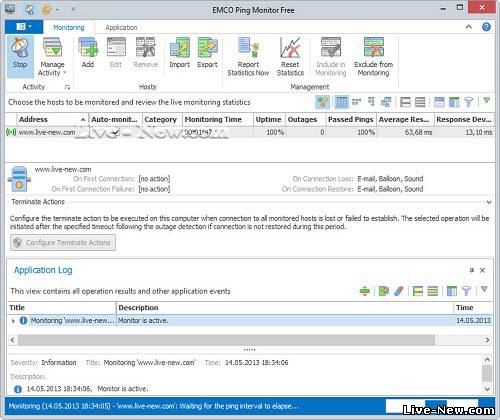500x420 pixels.
Task: Click the Application Log expand/collapse icon
Action: click(x=365, y=291)
